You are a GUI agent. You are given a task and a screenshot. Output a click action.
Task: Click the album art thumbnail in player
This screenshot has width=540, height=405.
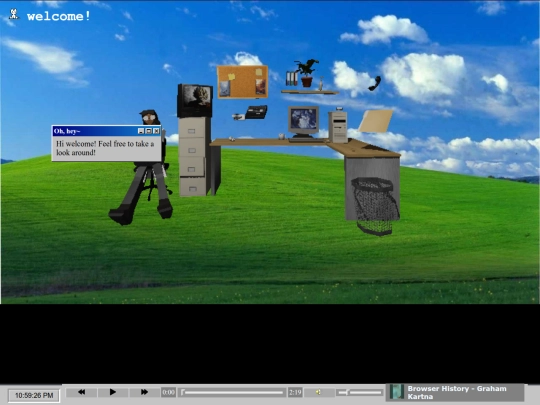pyautogui.click(x=396, y=392)
